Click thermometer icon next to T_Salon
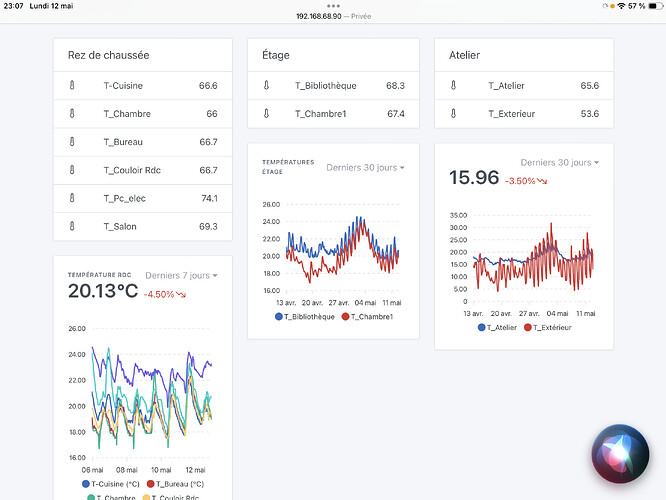 pyautogui.click(x=72, y=227)
